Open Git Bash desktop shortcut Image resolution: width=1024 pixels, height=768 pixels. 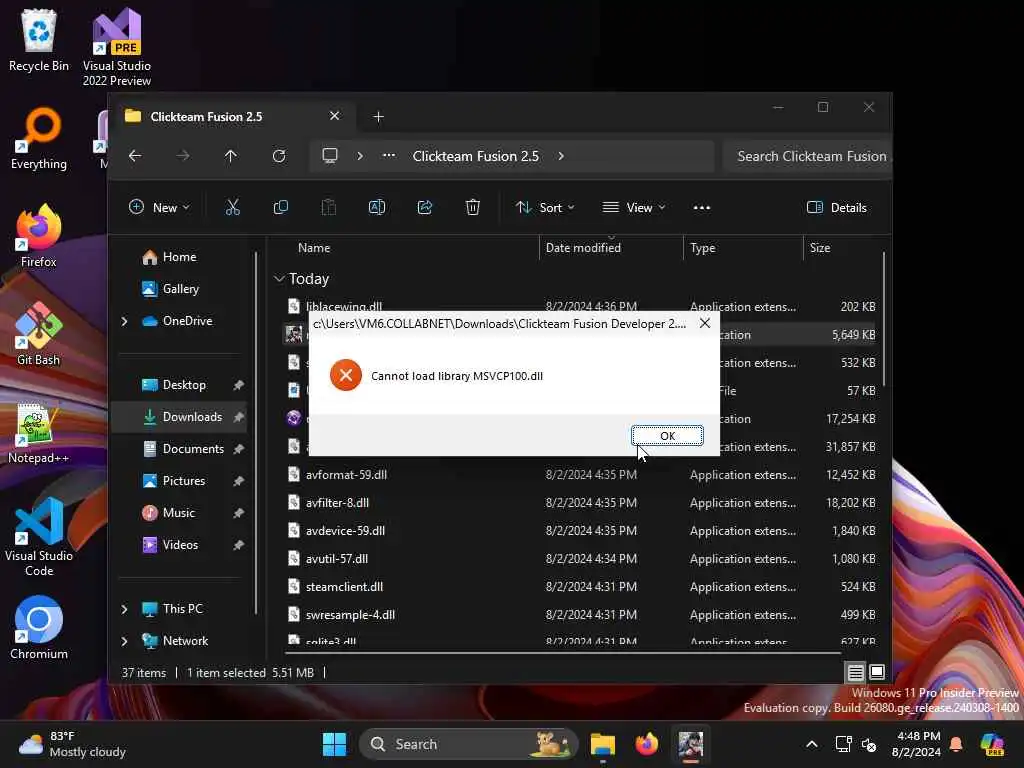39,334
